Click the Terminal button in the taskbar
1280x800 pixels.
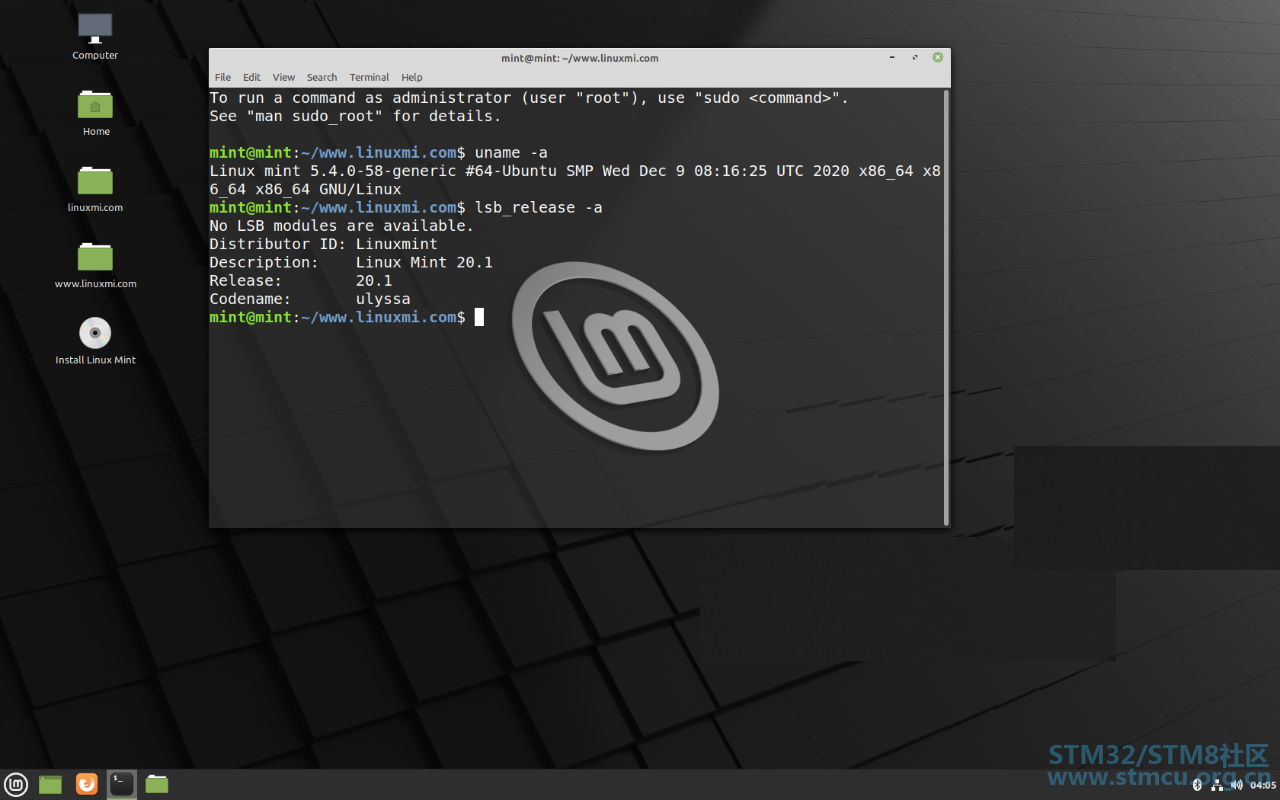click(122, 784)
